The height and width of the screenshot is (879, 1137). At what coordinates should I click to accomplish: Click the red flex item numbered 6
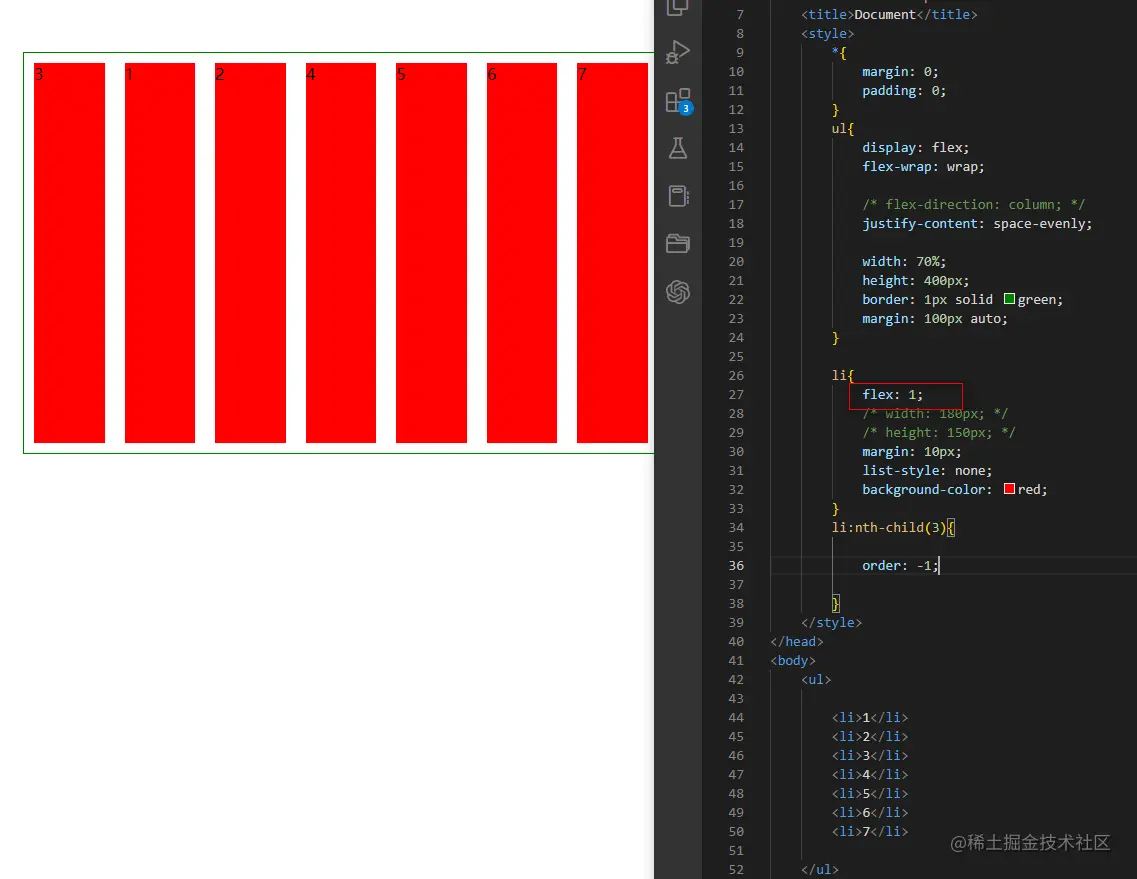[521, 252]
